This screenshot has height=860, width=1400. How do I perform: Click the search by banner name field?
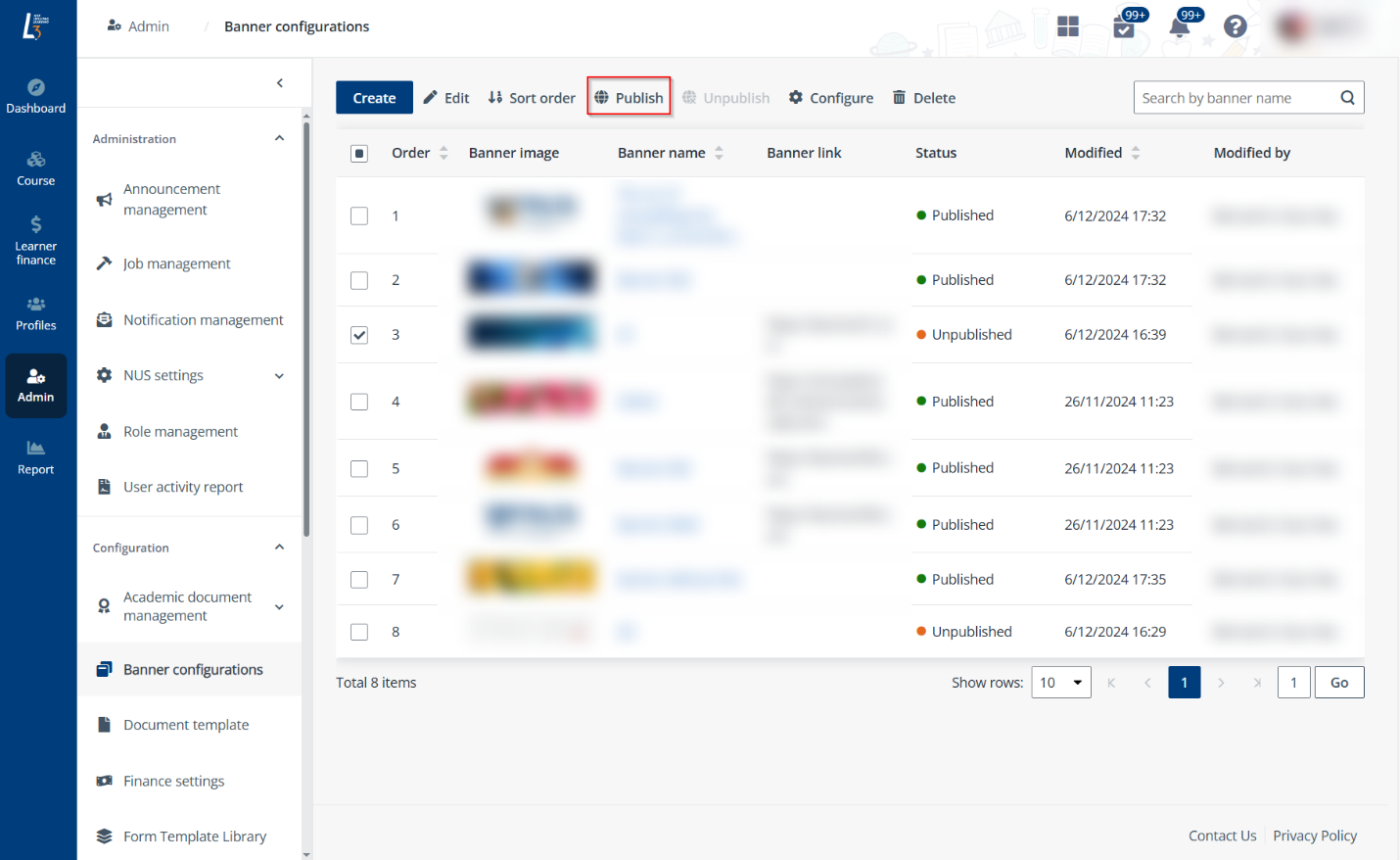pos(1234,98)
